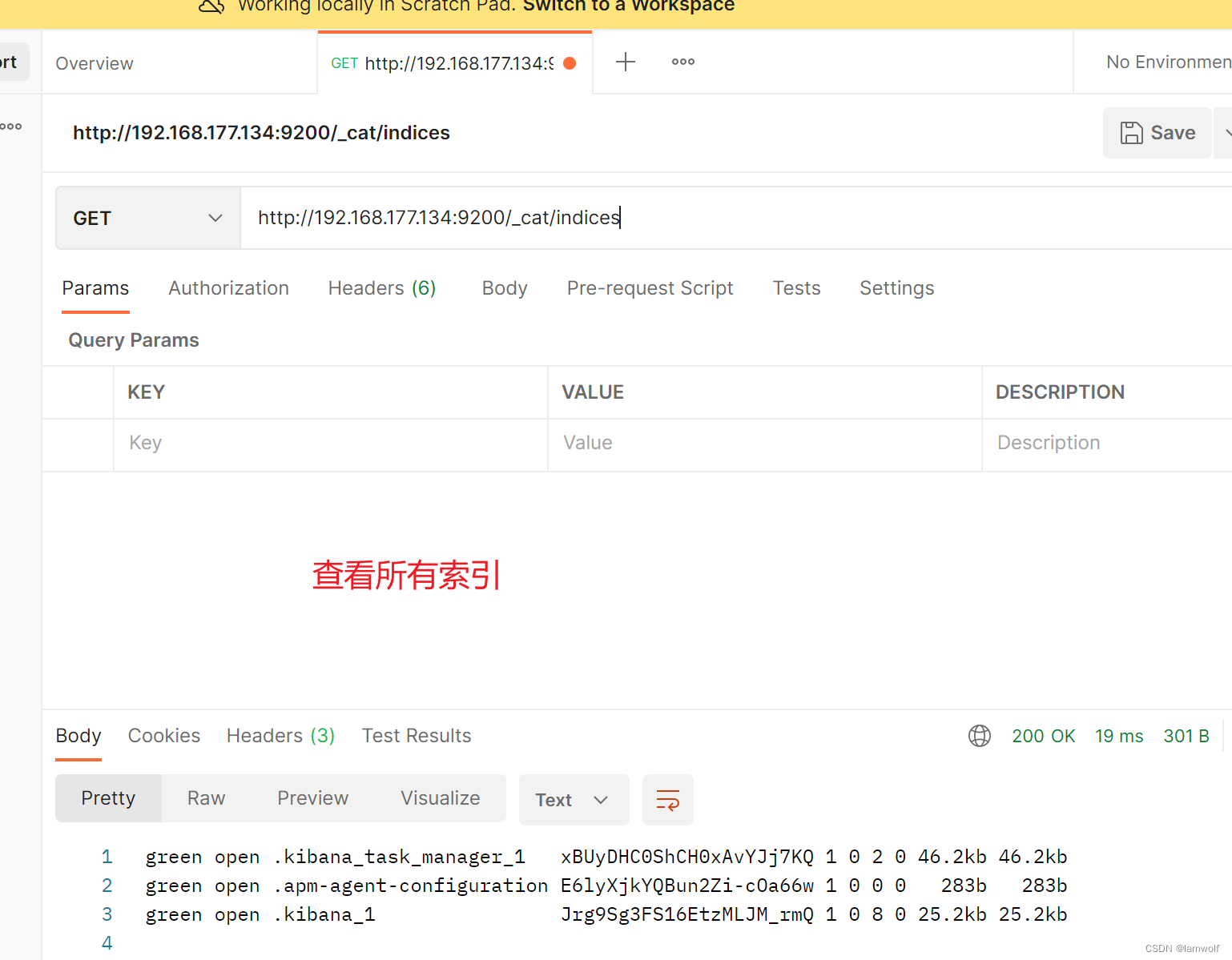The height and width of the screenshot is (960, 1232).
Task: Click the .kibana_1 index name
Action: pyautogui.click(x=324, y=914)
